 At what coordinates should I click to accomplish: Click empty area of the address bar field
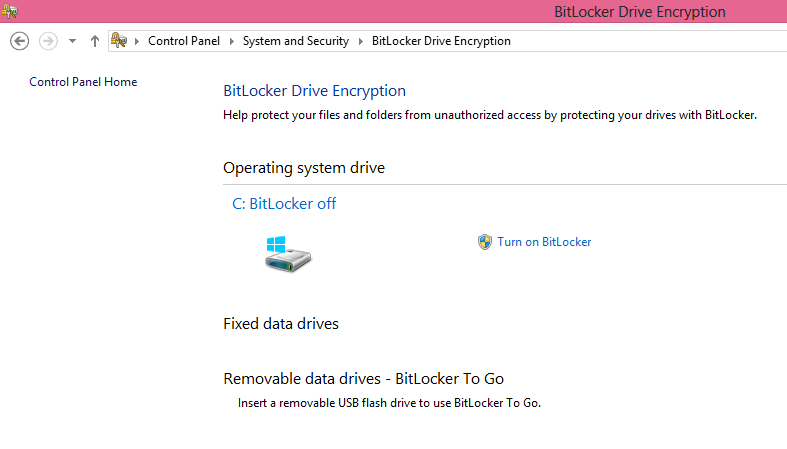647,41
